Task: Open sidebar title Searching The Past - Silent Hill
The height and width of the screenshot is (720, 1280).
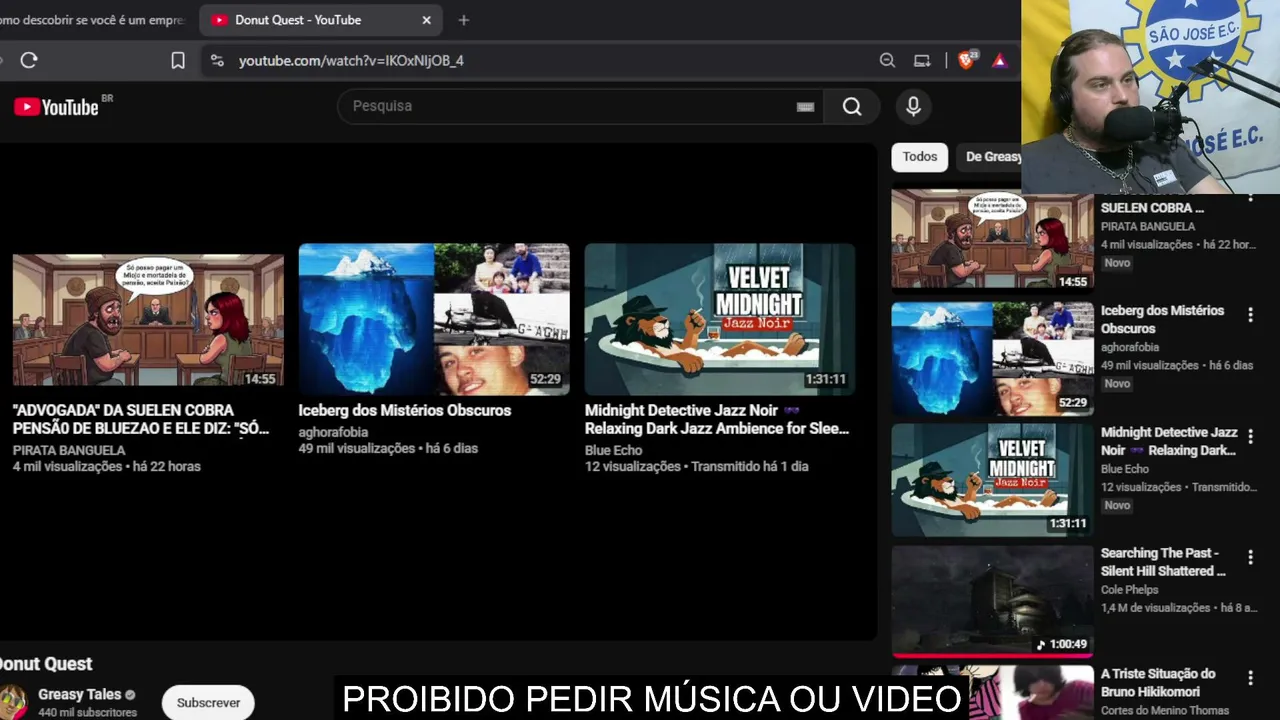Action: (x=1163, y=562)
